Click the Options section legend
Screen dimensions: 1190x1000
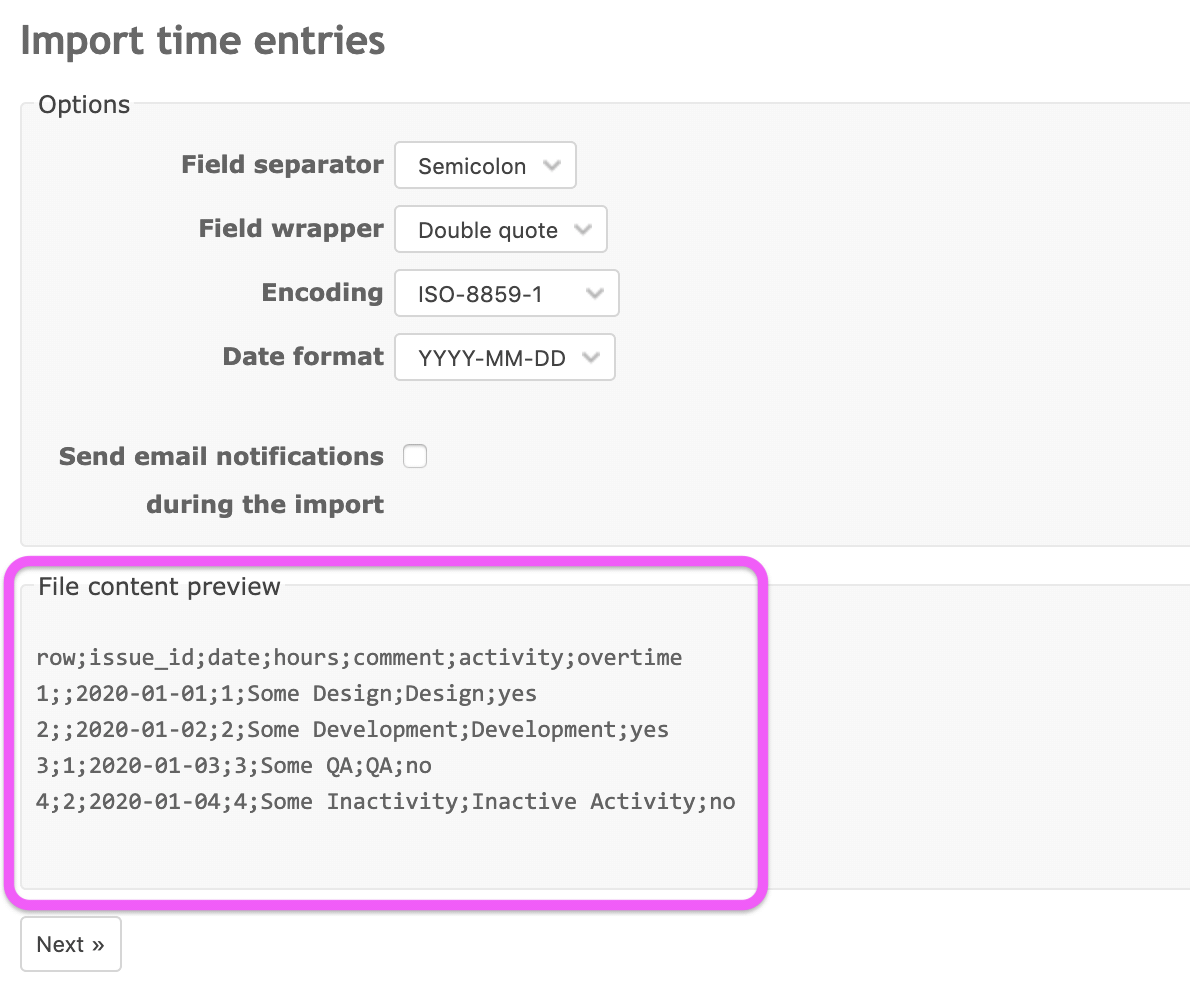pyautogui.click(x=84, y=105)
